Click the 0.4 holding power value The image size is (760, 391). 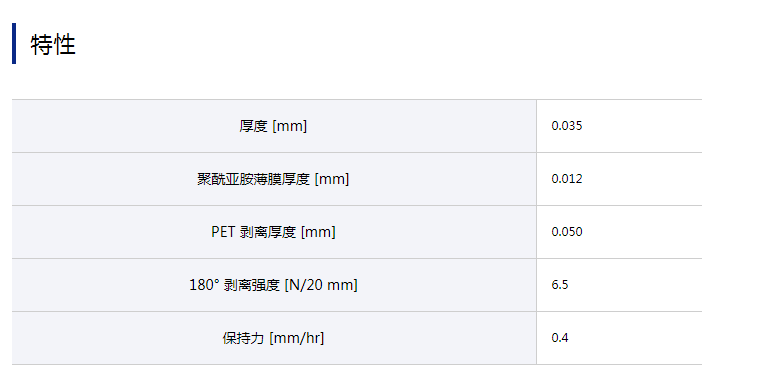coord(560,338)
